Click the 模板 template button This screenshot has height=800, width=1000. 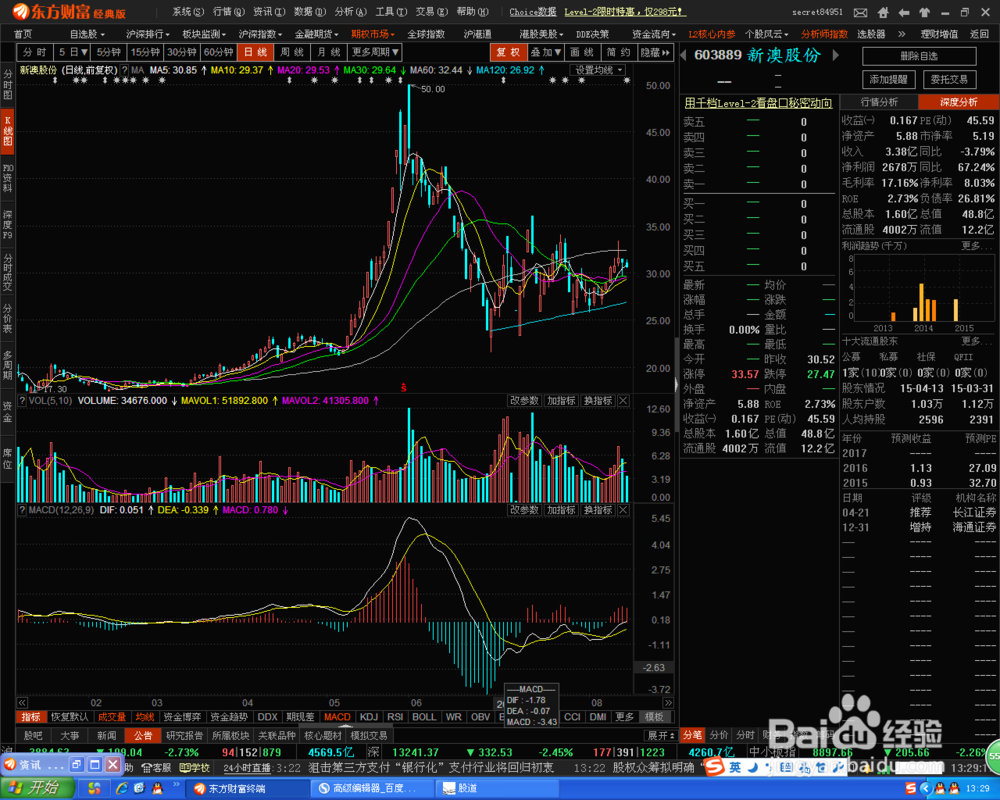pos(654,717)
